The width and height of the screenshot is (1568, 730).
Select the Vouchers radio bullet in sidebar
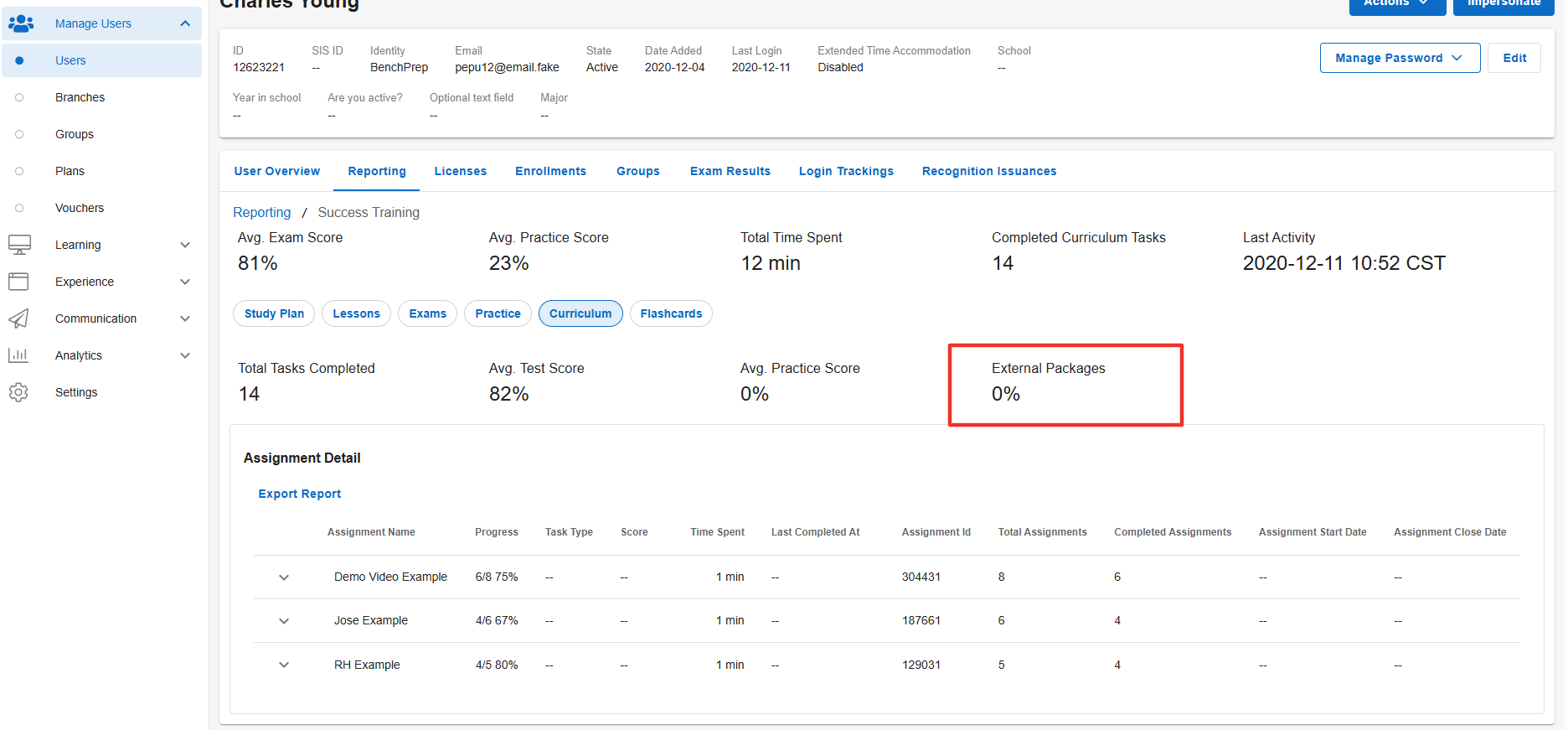[19, 208]
